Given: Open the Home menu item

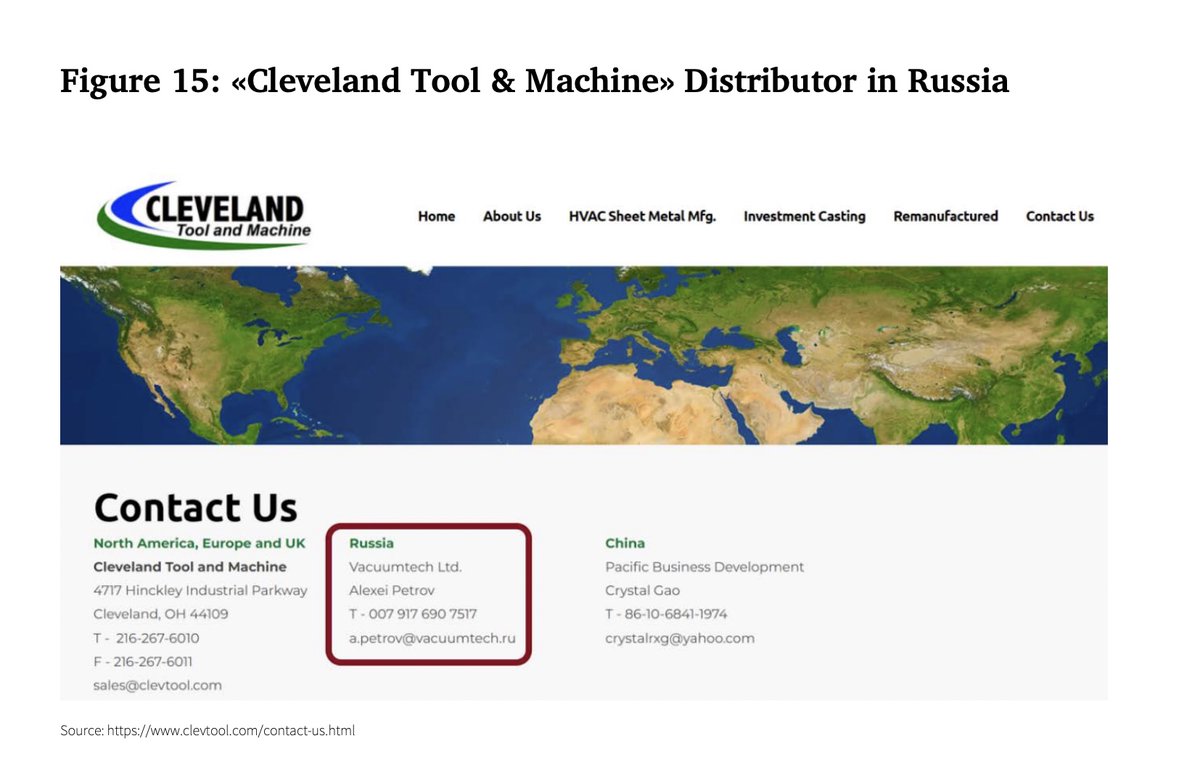Looking at the screenshot, I should (436, 216).
